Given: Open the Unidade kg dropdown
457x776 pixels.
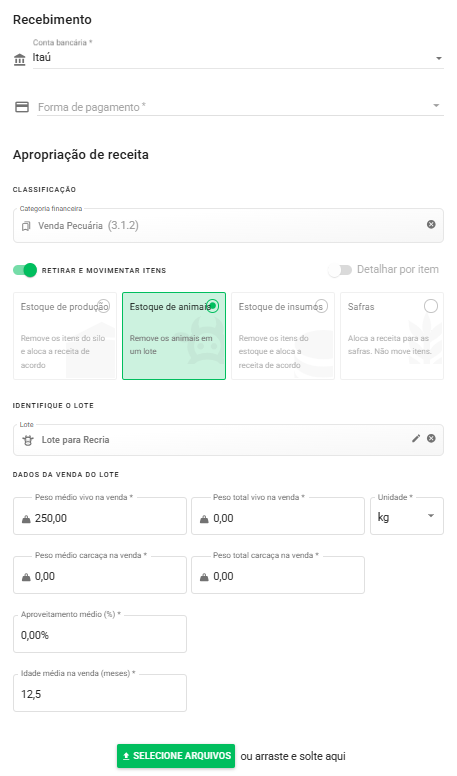Looking at the screenshot, I should (x=407, y=516).
